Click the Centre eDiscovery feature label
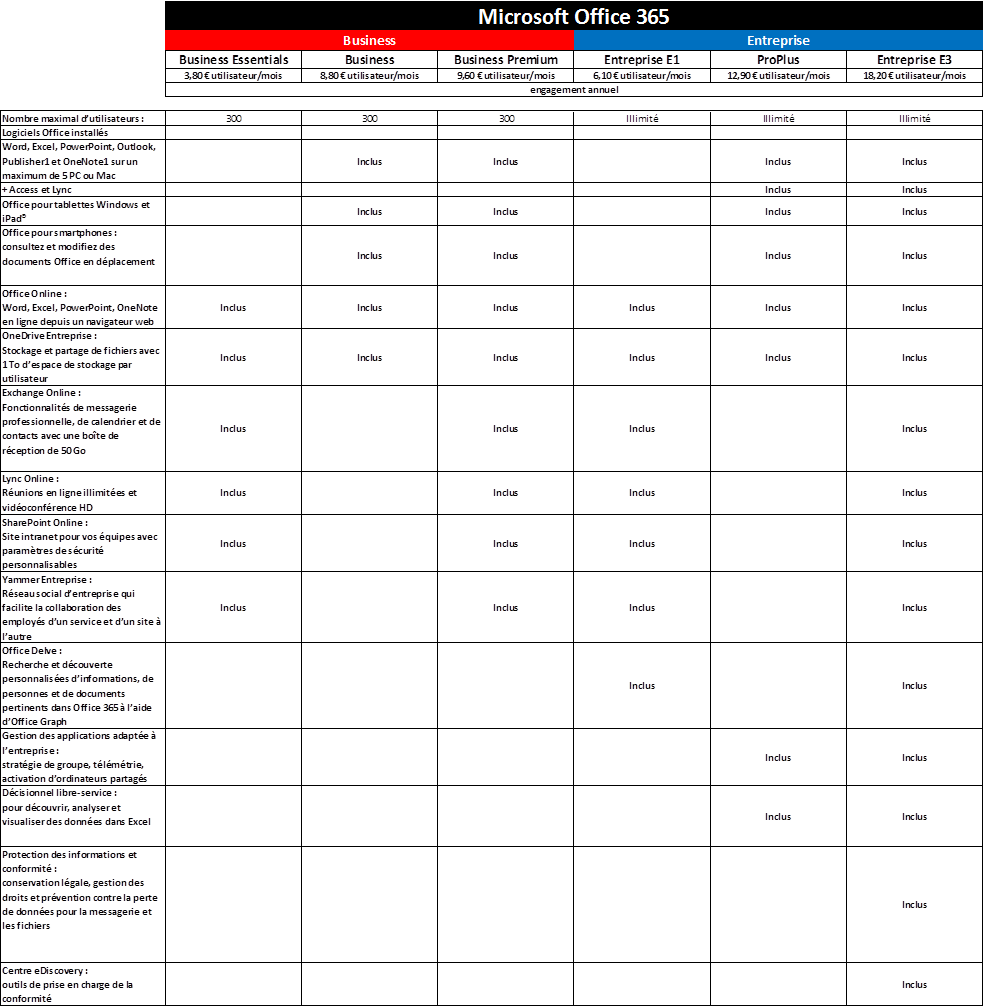 [x=45, y=970]
